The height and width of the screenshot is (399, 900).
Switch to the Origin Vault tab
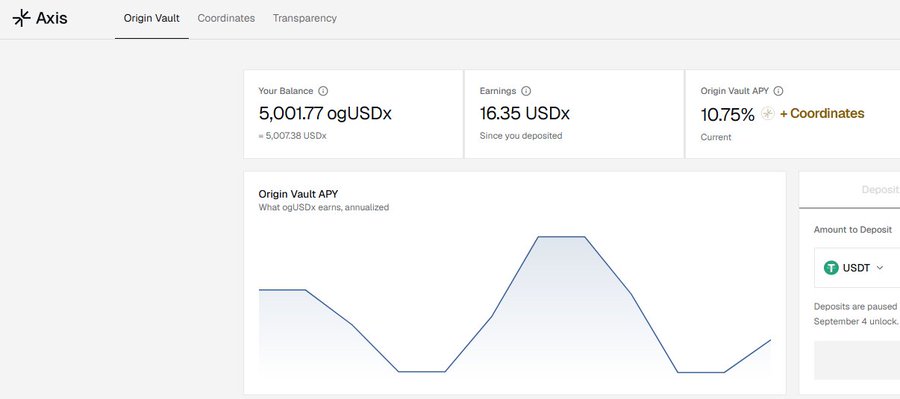click(x=152, y=18)
